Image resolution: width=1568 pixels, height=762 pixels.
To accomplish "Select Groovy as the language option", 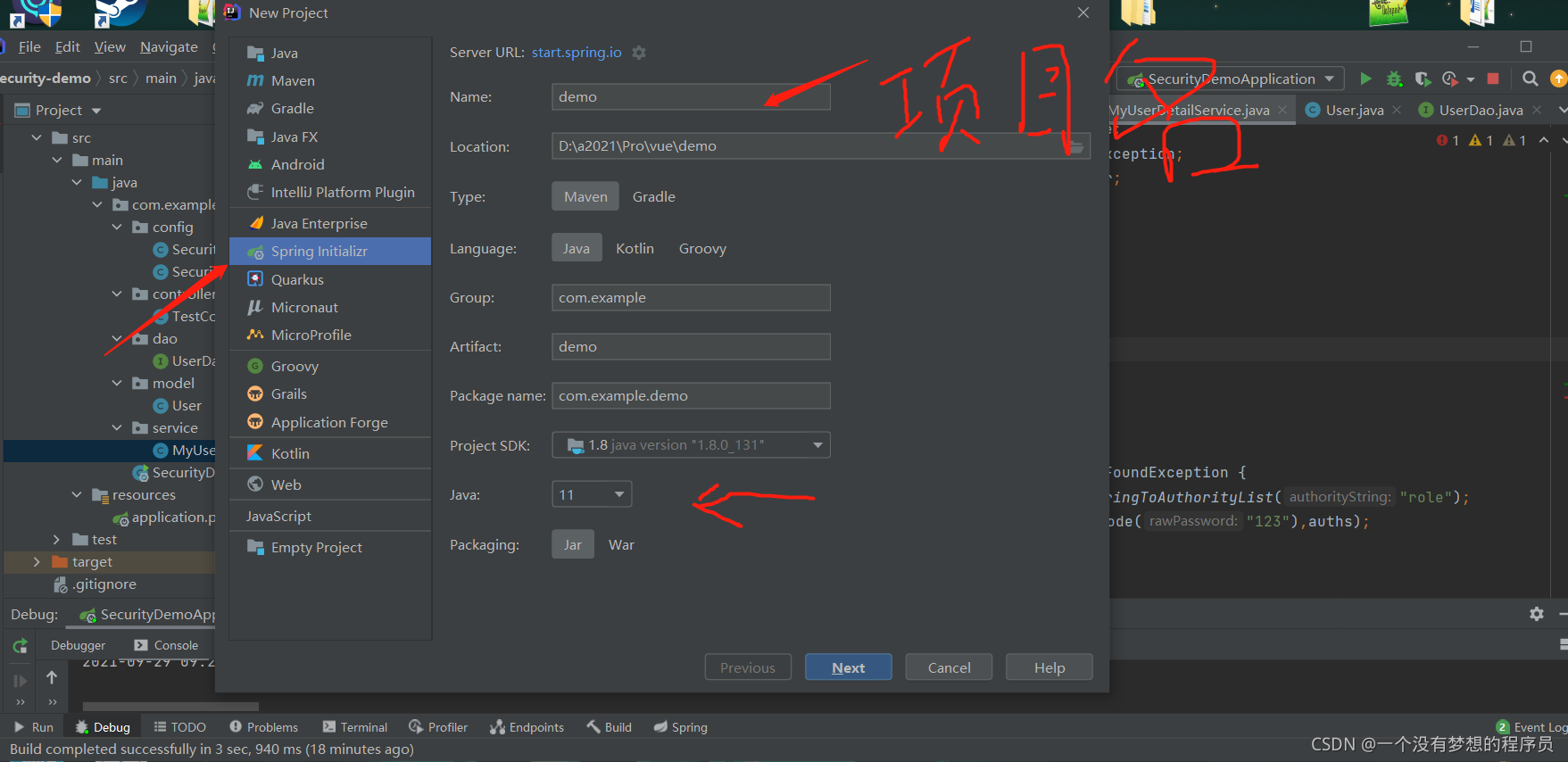I will (x=702, y=248).
